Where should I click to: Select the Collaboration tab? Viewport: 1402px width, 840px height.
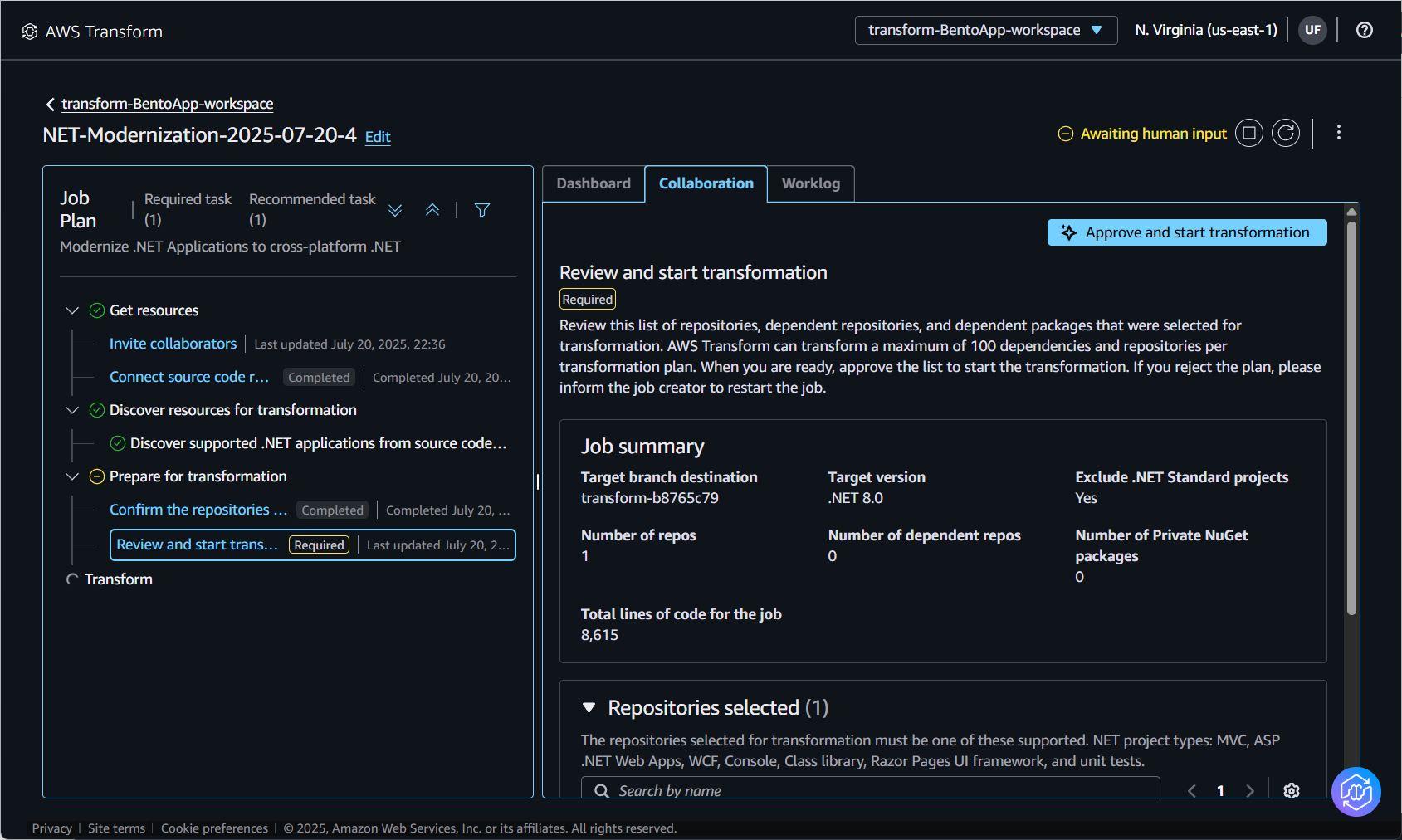coord(706,183)
